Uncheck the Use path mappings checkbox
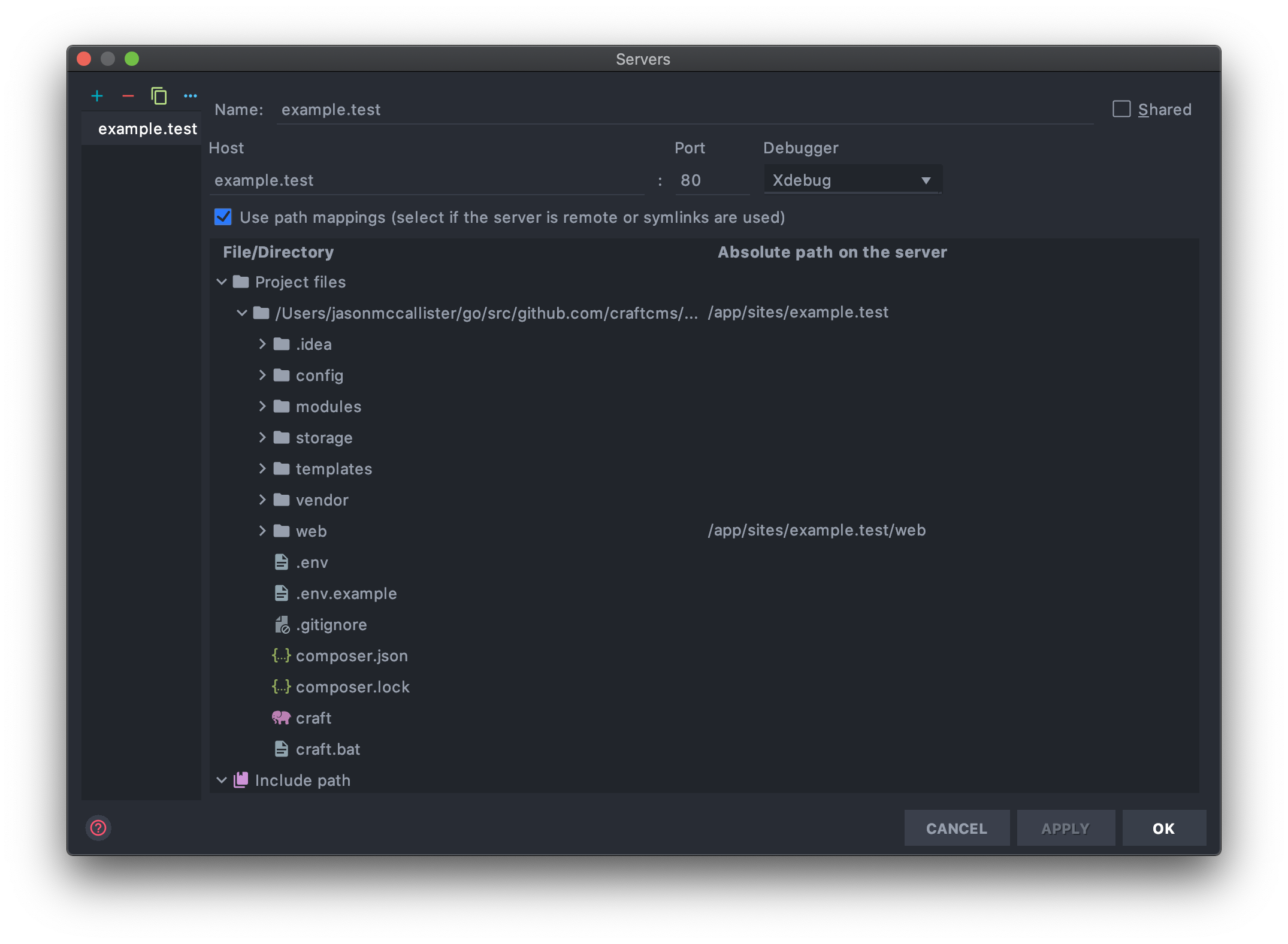This screenshot has height=944, width=1288. pyautogui.click(x=223, y=217)
